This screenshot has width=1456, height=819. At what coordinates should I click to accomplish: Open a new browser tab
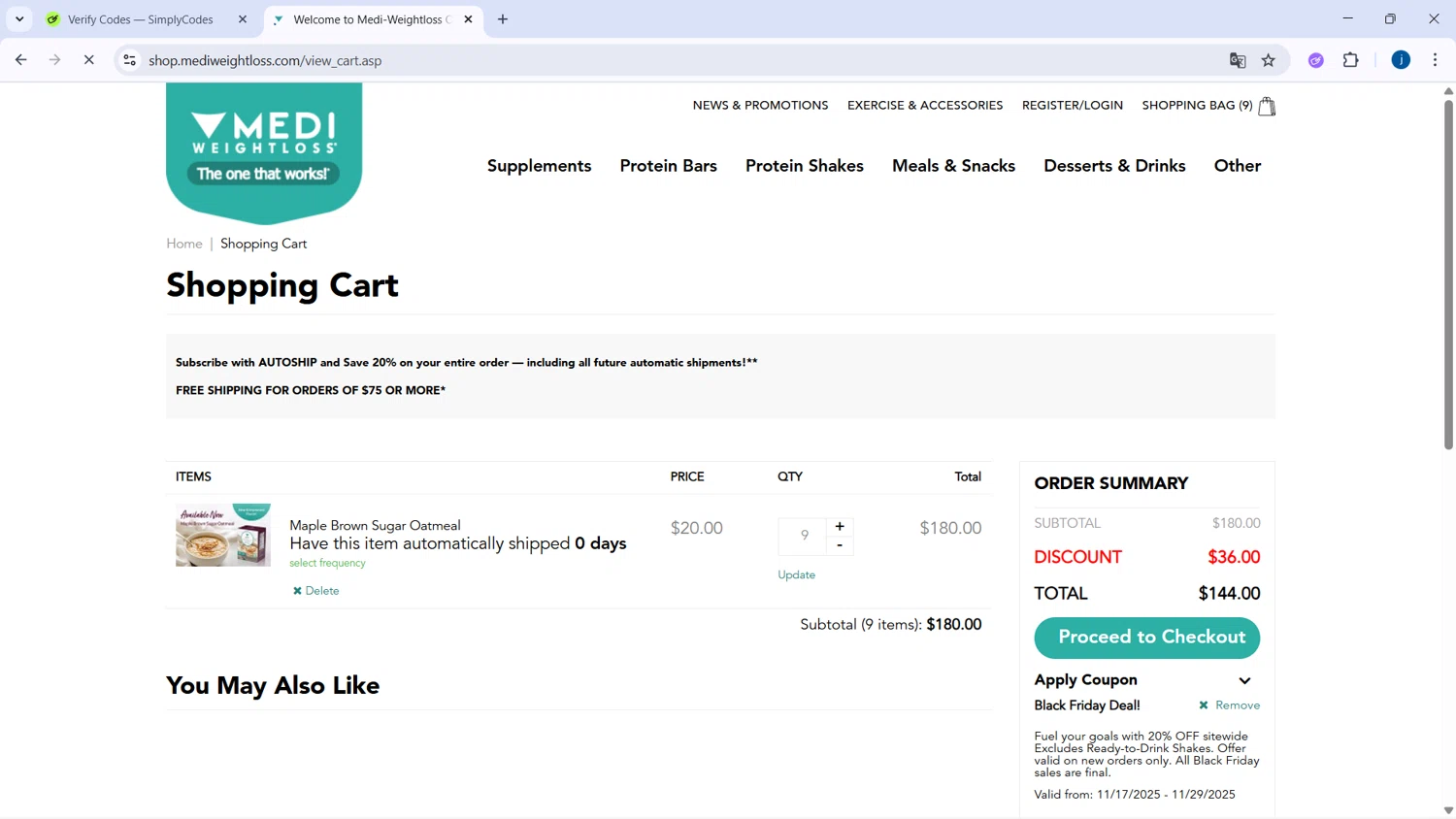point(503,19)
